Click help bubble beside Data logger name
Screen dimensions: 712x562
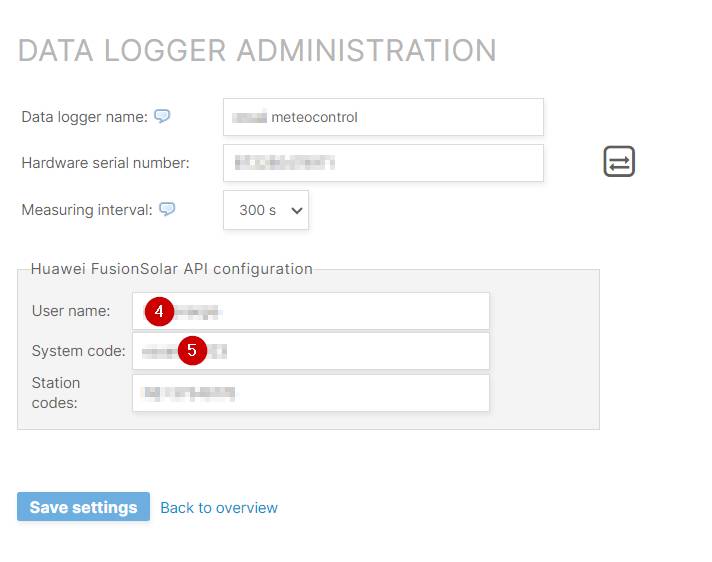[162, 116]
